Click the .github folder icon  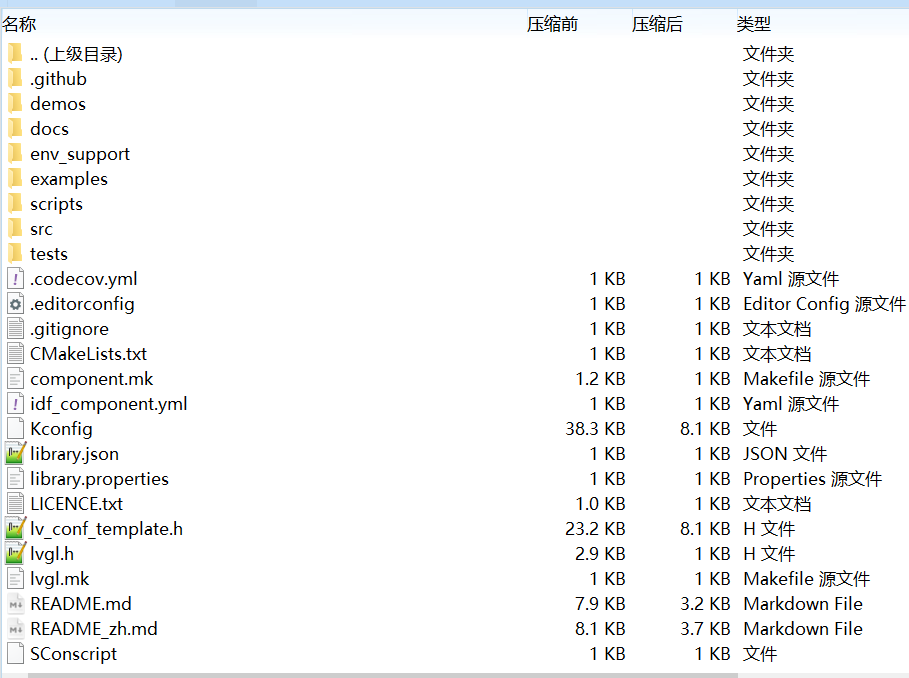click(x=14, y=79)
